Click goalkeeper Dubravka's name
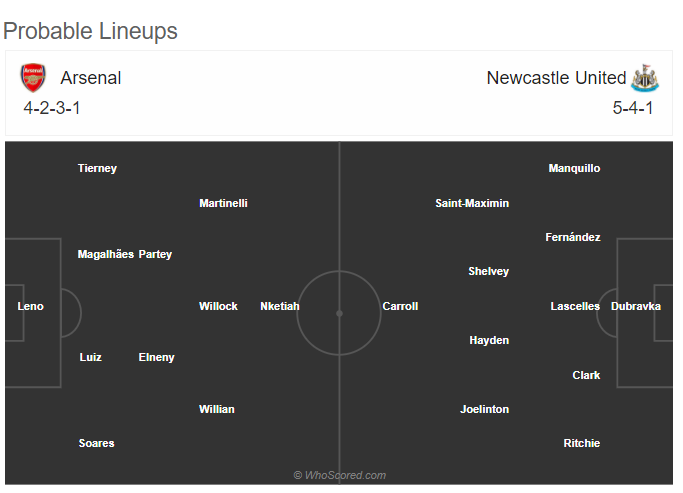683x493 pixels. [636, 306]
